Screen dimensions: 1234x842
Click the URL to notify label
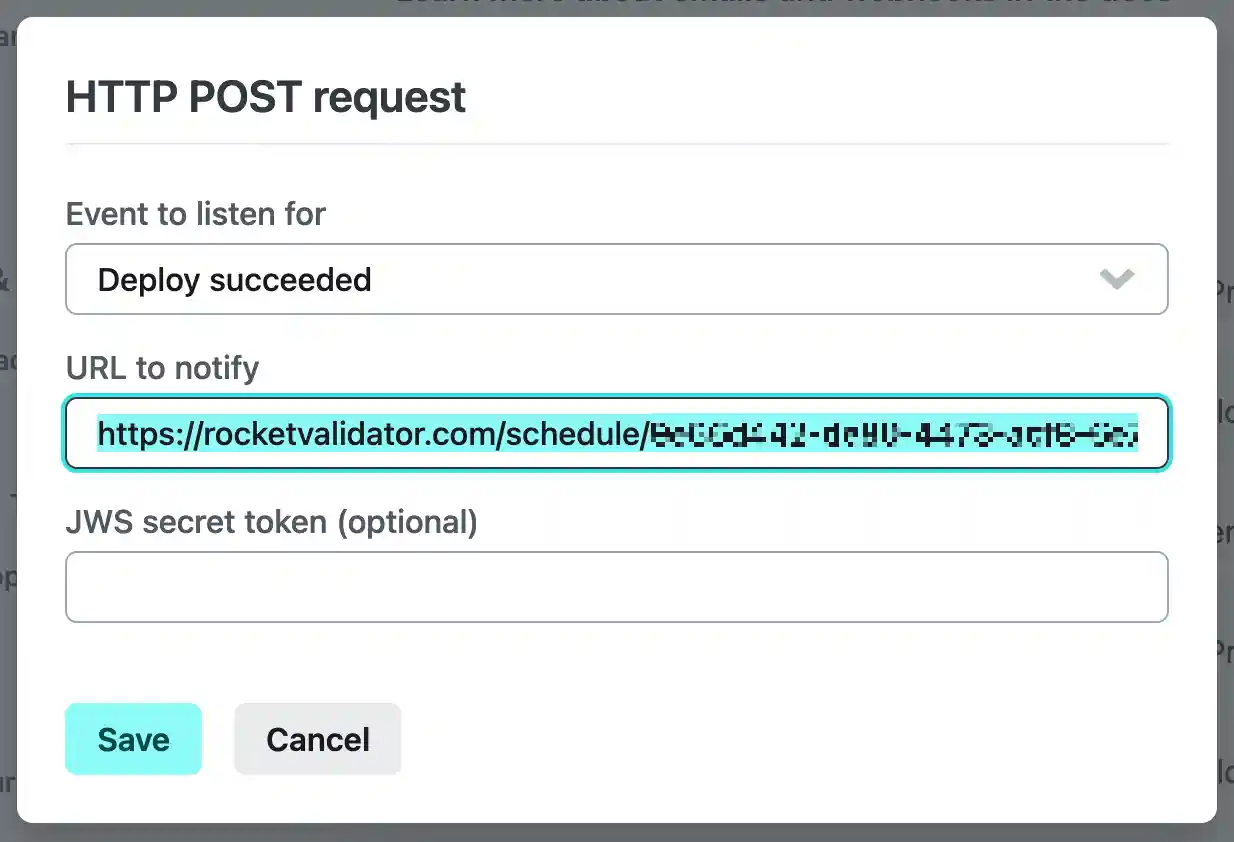(x=162, y=368)
